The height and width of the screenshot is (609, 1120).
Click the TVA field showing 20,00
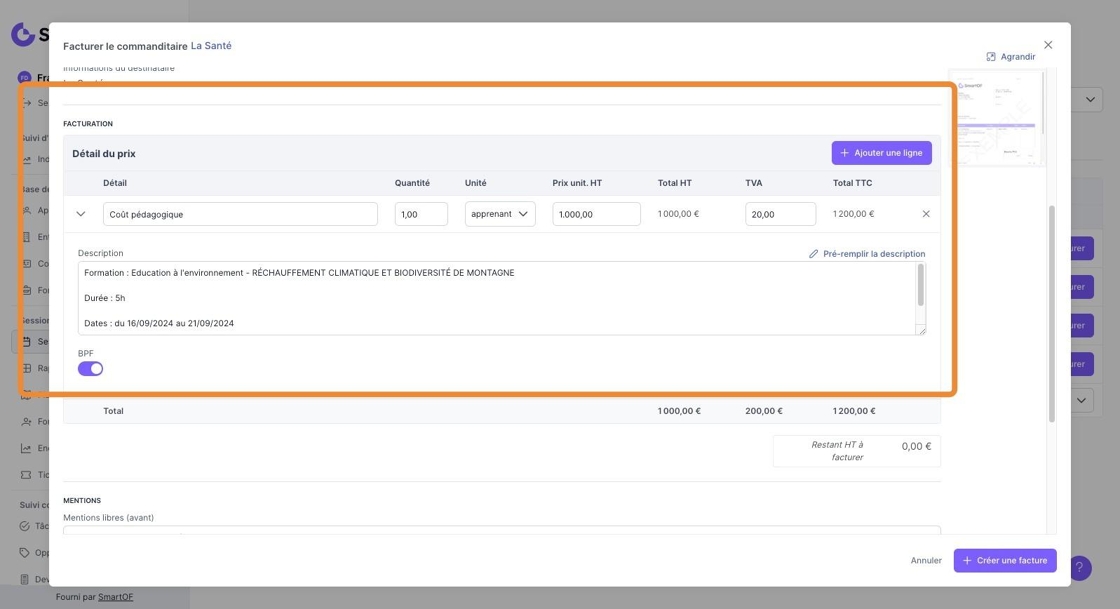pyautogui.click(x=781, y=214)
